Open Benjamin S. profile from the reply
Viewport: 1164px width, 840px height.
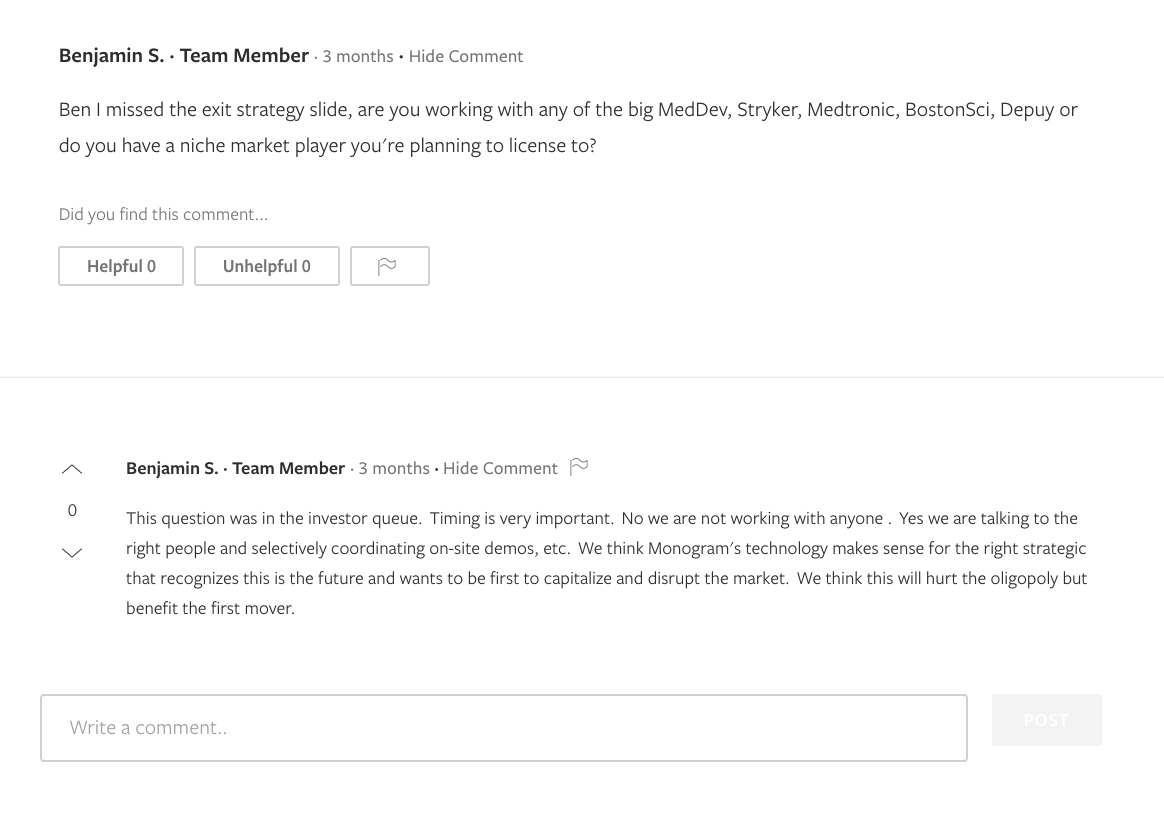coord(172,468)
